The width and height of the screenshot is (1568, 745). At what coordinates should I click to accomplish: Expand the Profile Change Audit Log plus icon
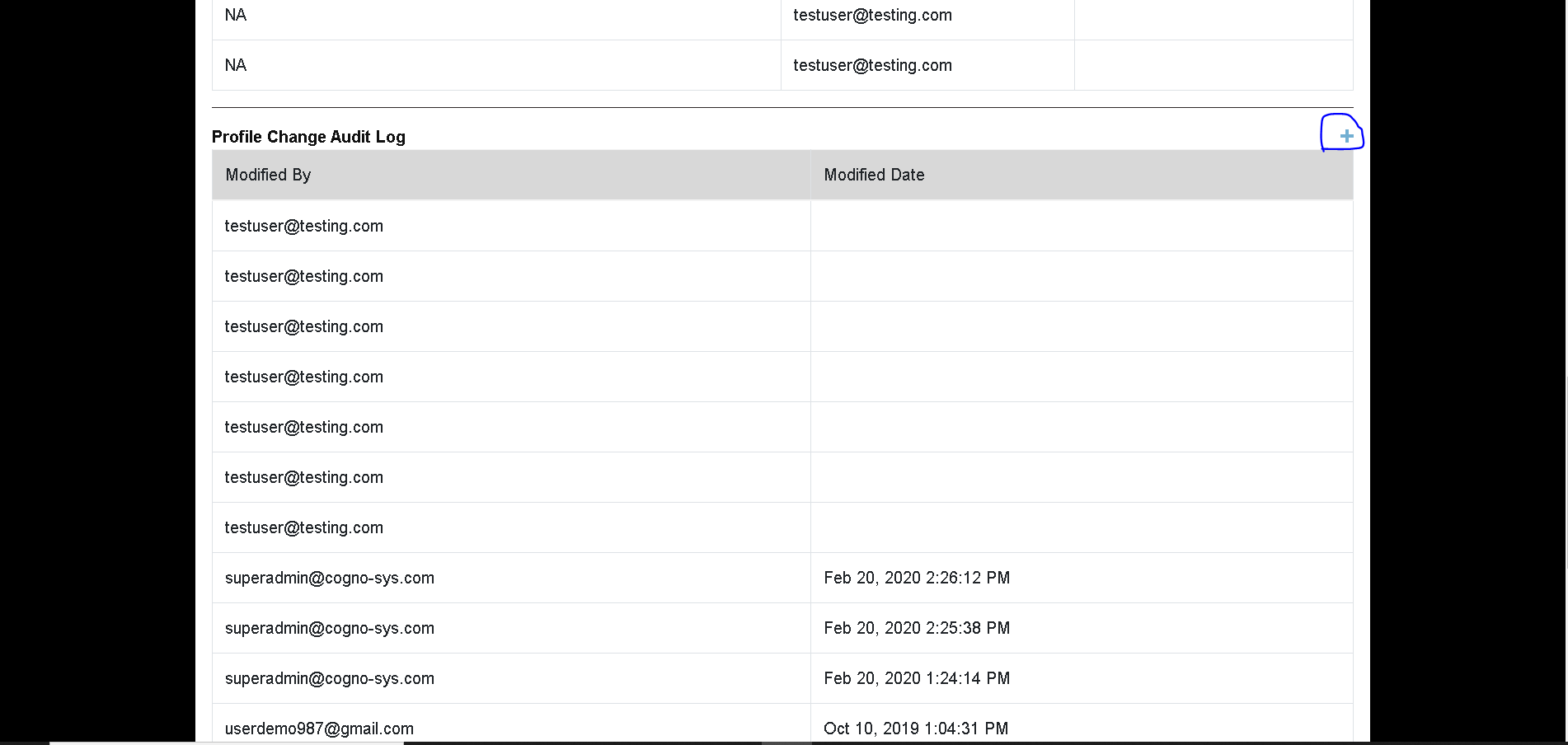point(1346,136)
